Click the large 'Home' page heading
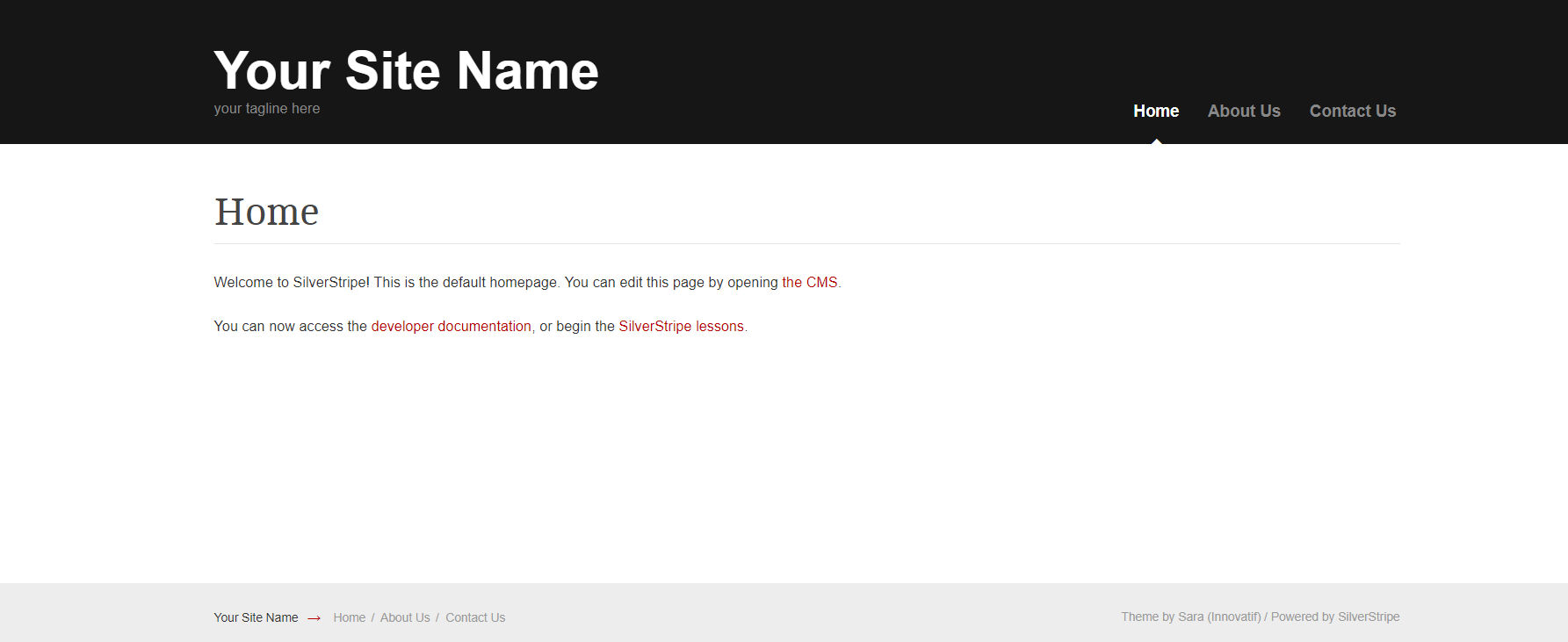The width and height of the screenshot is (1568, 642). [267, 212]
